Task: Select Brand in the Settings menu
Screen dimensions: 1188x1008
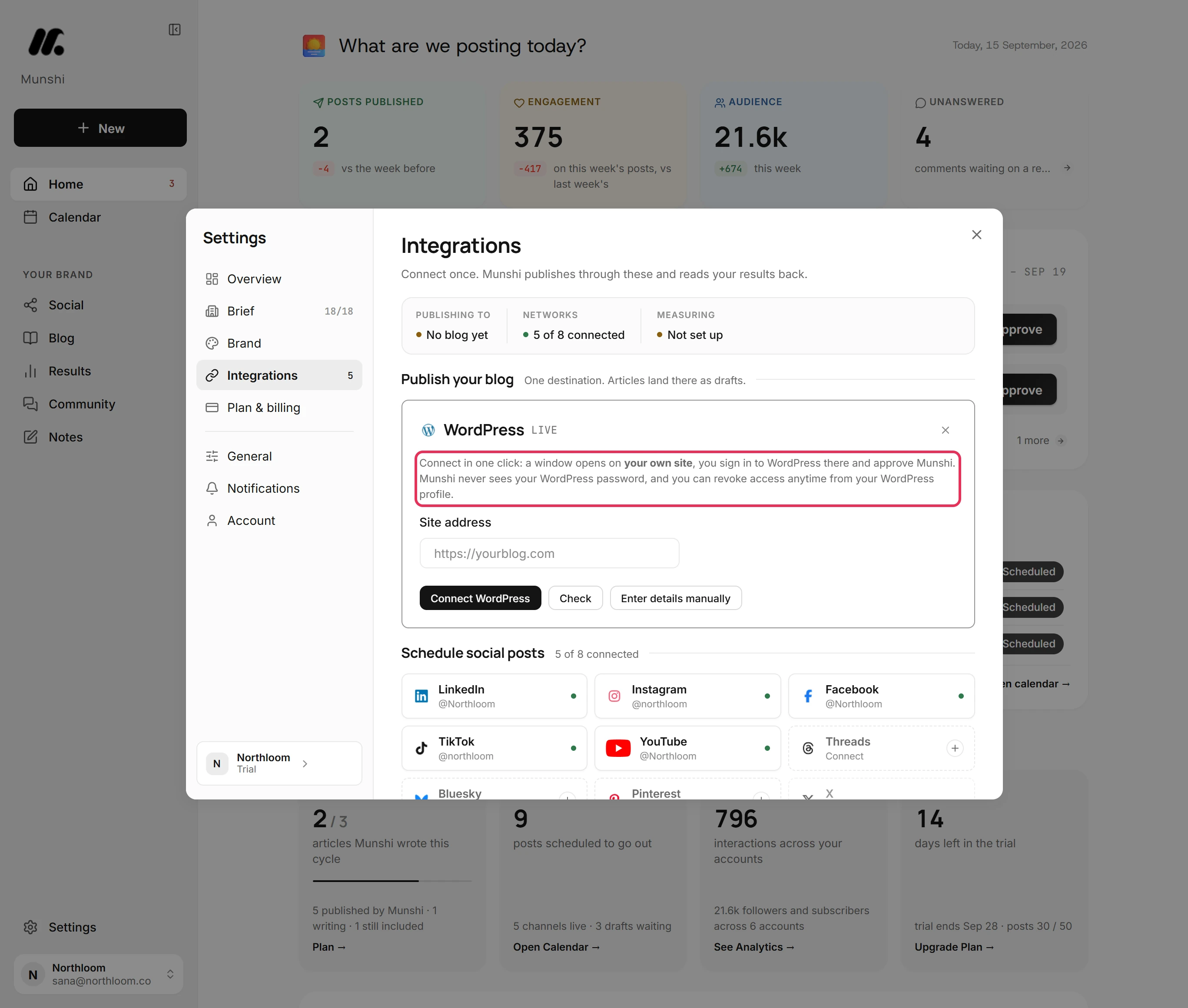Action: [279, 343]
